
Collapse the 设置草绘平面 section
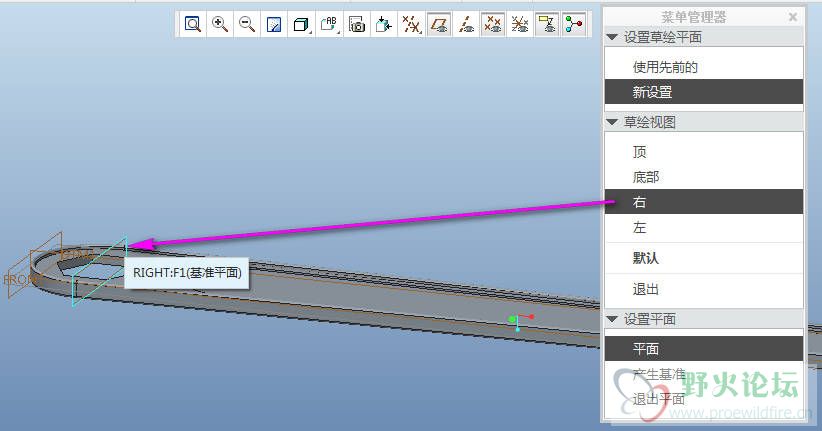[x=612, y=37]
